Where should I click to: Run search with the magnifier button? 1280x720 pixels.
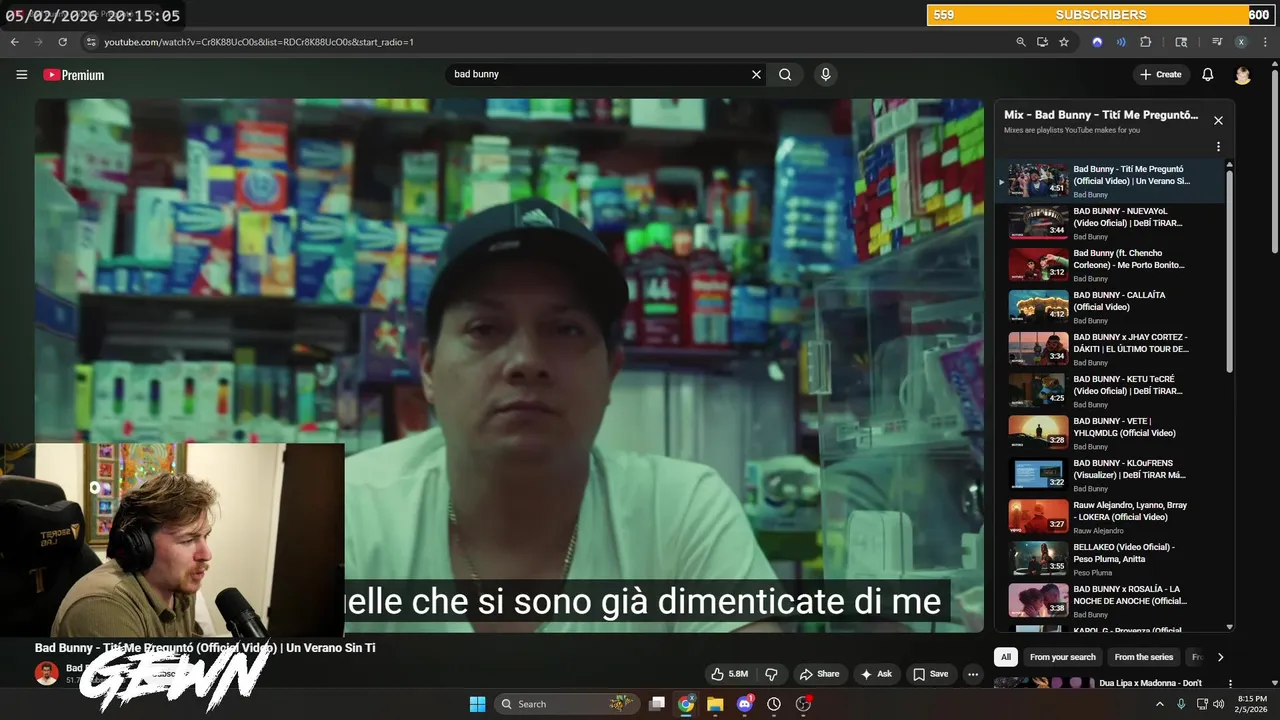click(x=785, y=74)
